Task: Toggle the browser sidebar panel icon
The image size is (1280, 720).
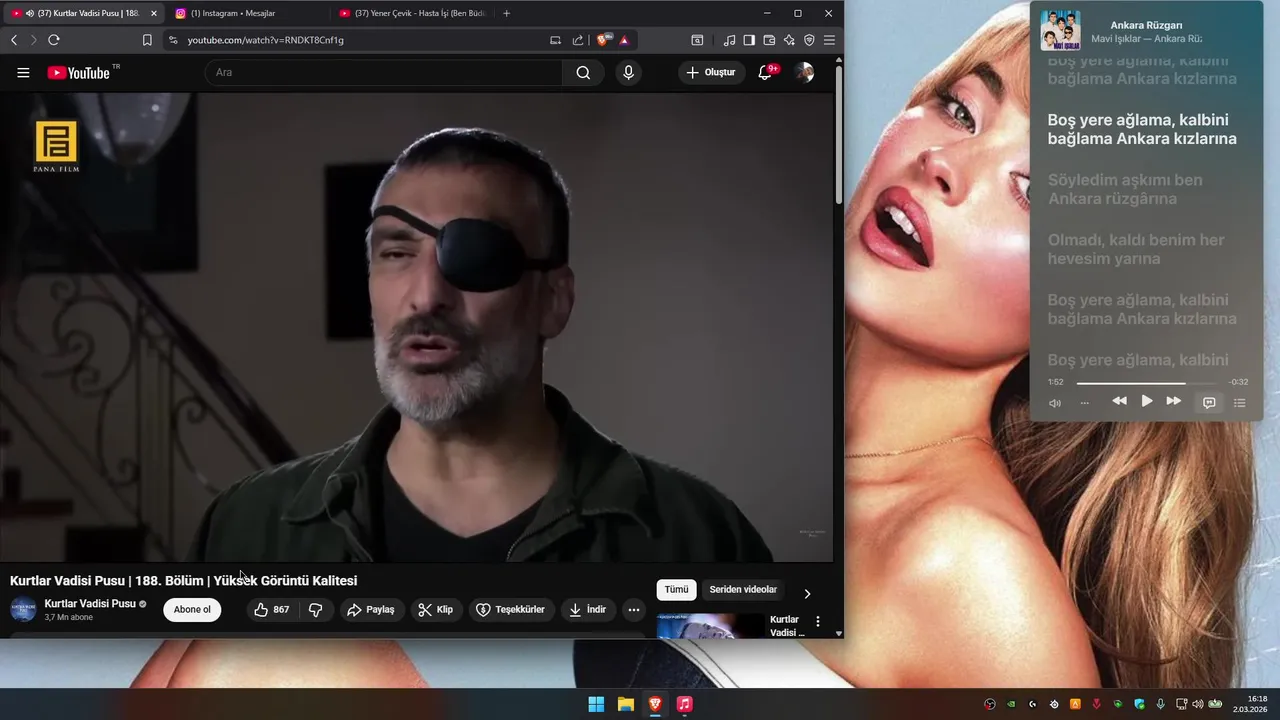Action: (749, 40)
